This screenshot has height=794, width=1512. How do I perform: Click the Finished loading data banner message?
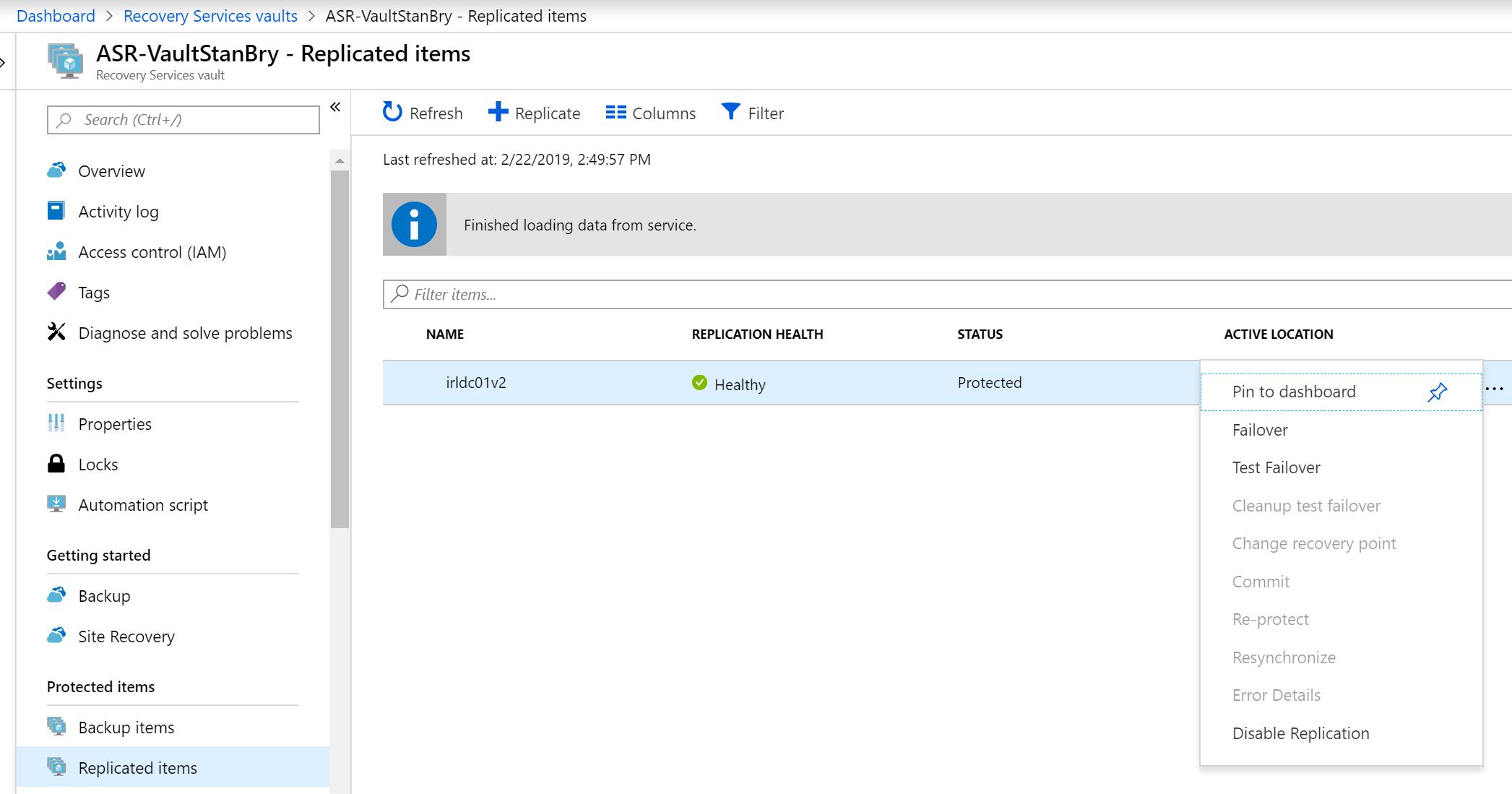[x=580, y=225]
